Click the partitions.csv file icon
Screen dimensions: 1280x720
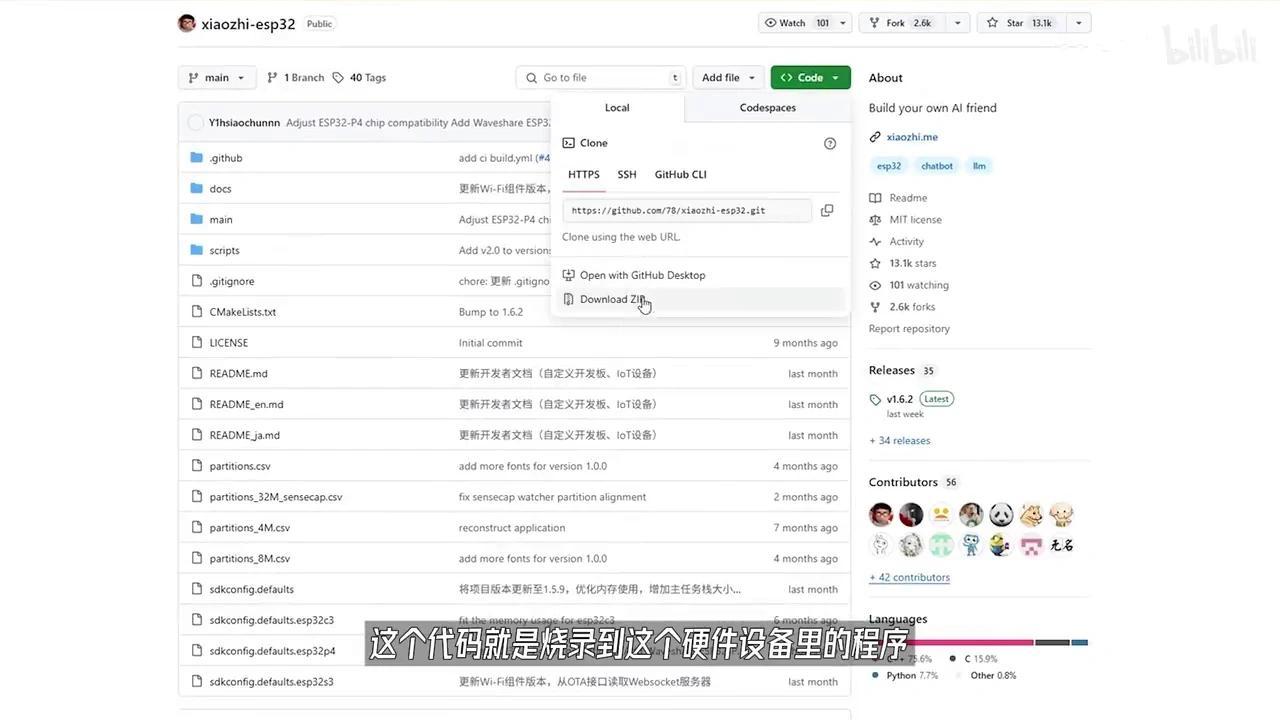pyautogui.click(x=196, y=466)
